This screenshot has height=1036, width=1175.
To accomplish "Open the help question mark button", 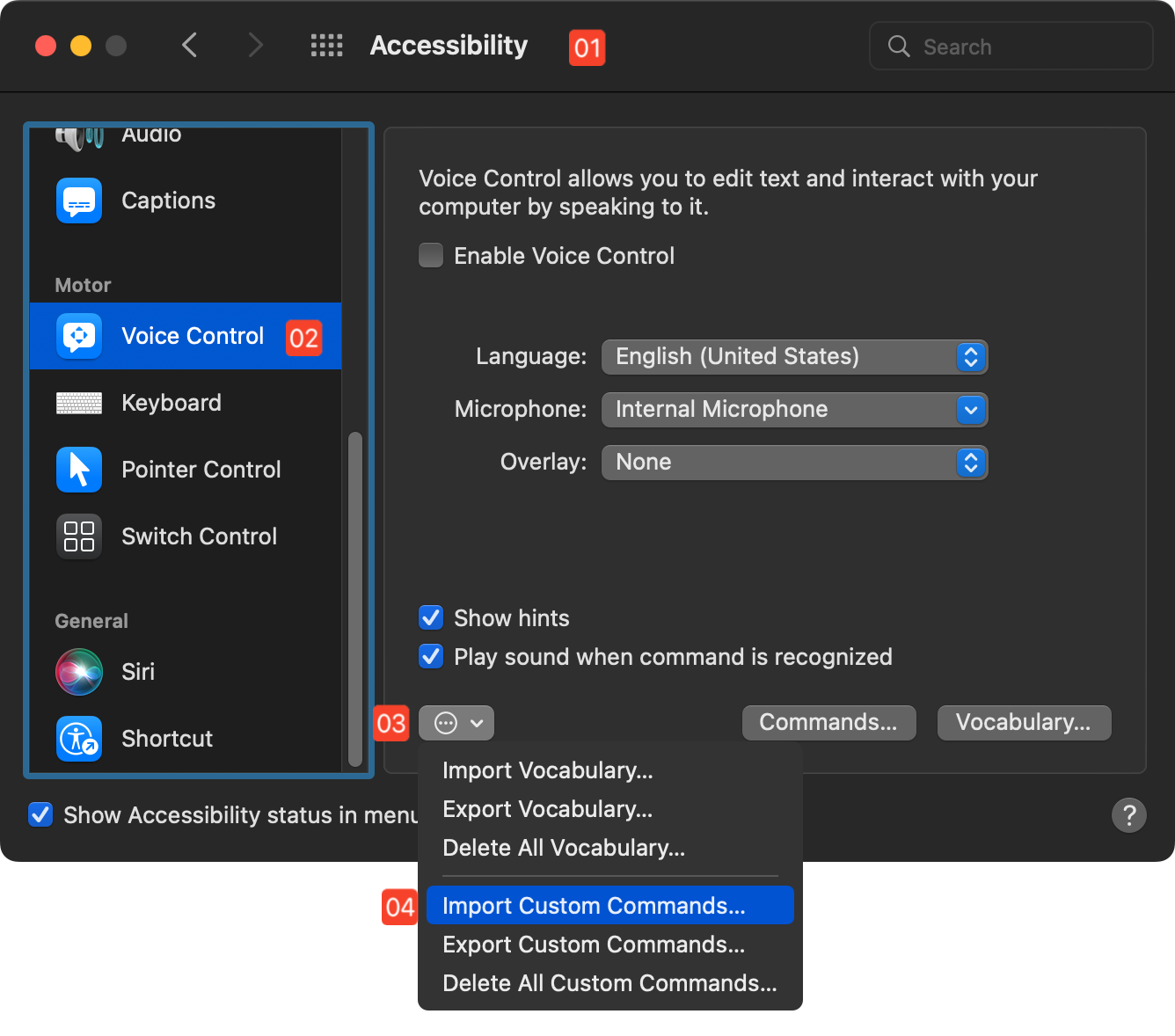I will coord(1129,815).
